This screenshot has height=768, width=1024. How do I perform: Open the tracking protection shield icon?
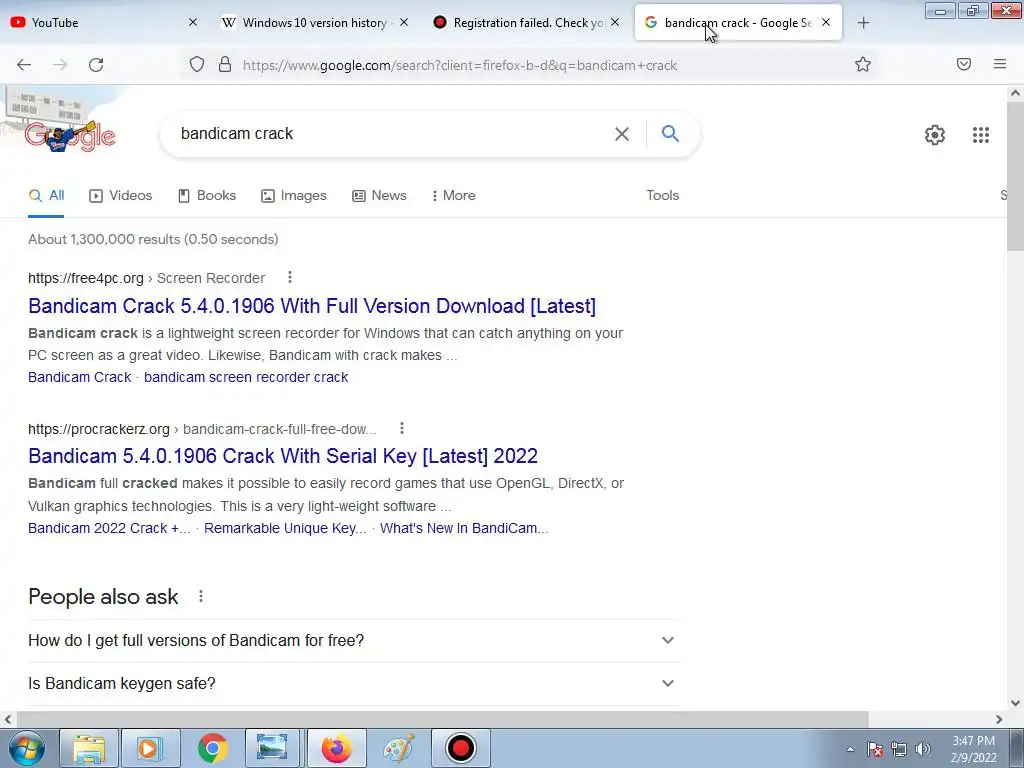(197, 64)
